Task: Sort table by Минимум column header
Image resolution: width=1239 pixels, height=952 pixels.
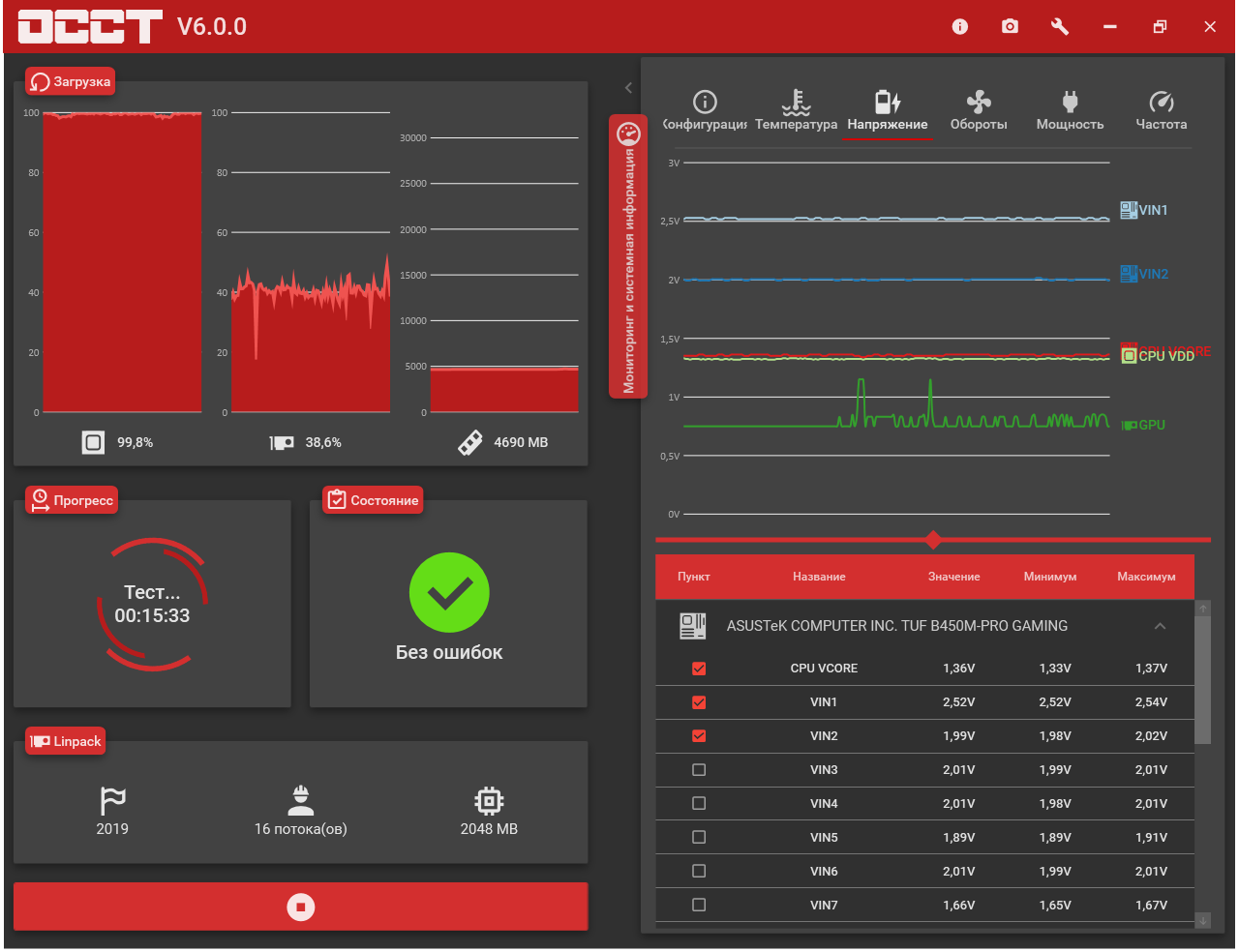Action: (1050, 577)
